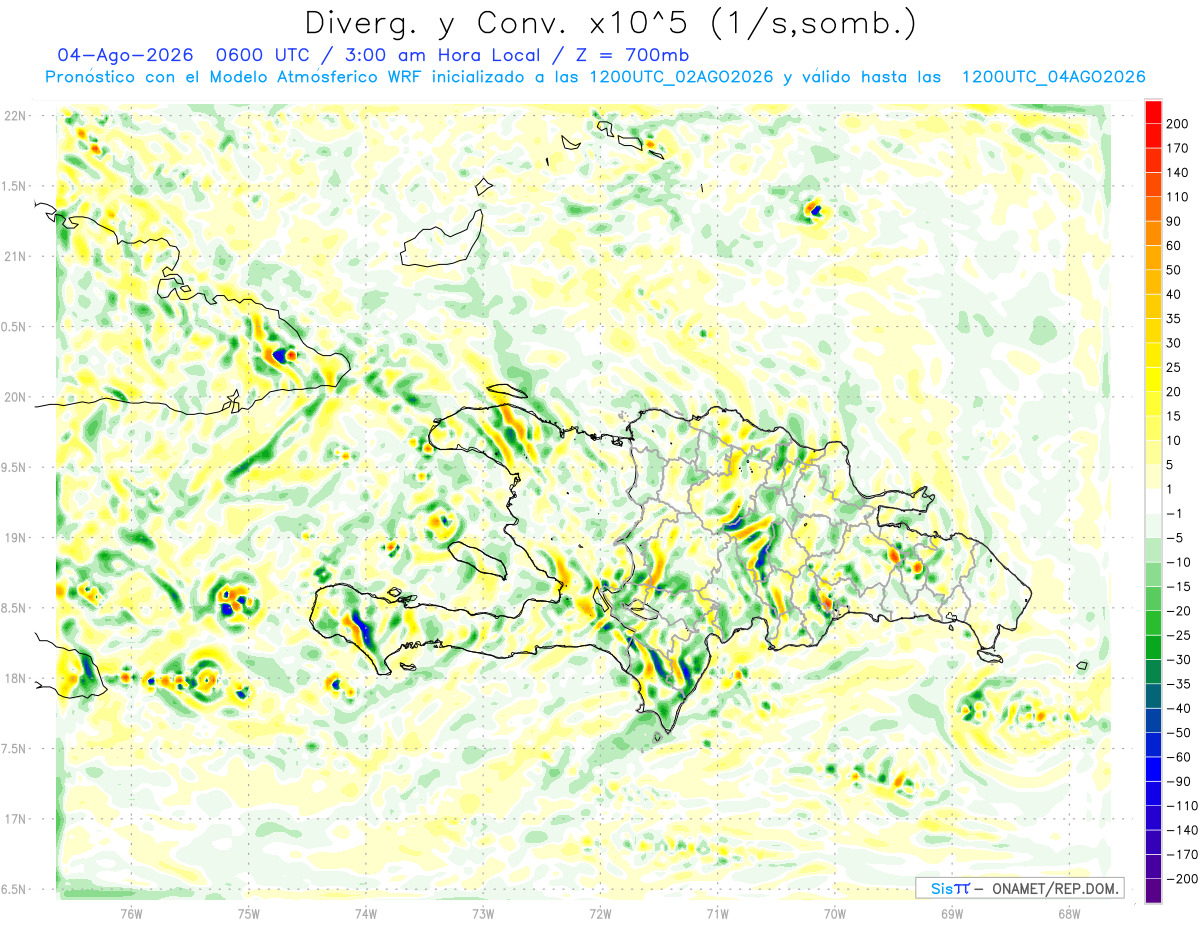Select the colorbar value 60
The image size is (1200, 927).
click(1175, 246)
